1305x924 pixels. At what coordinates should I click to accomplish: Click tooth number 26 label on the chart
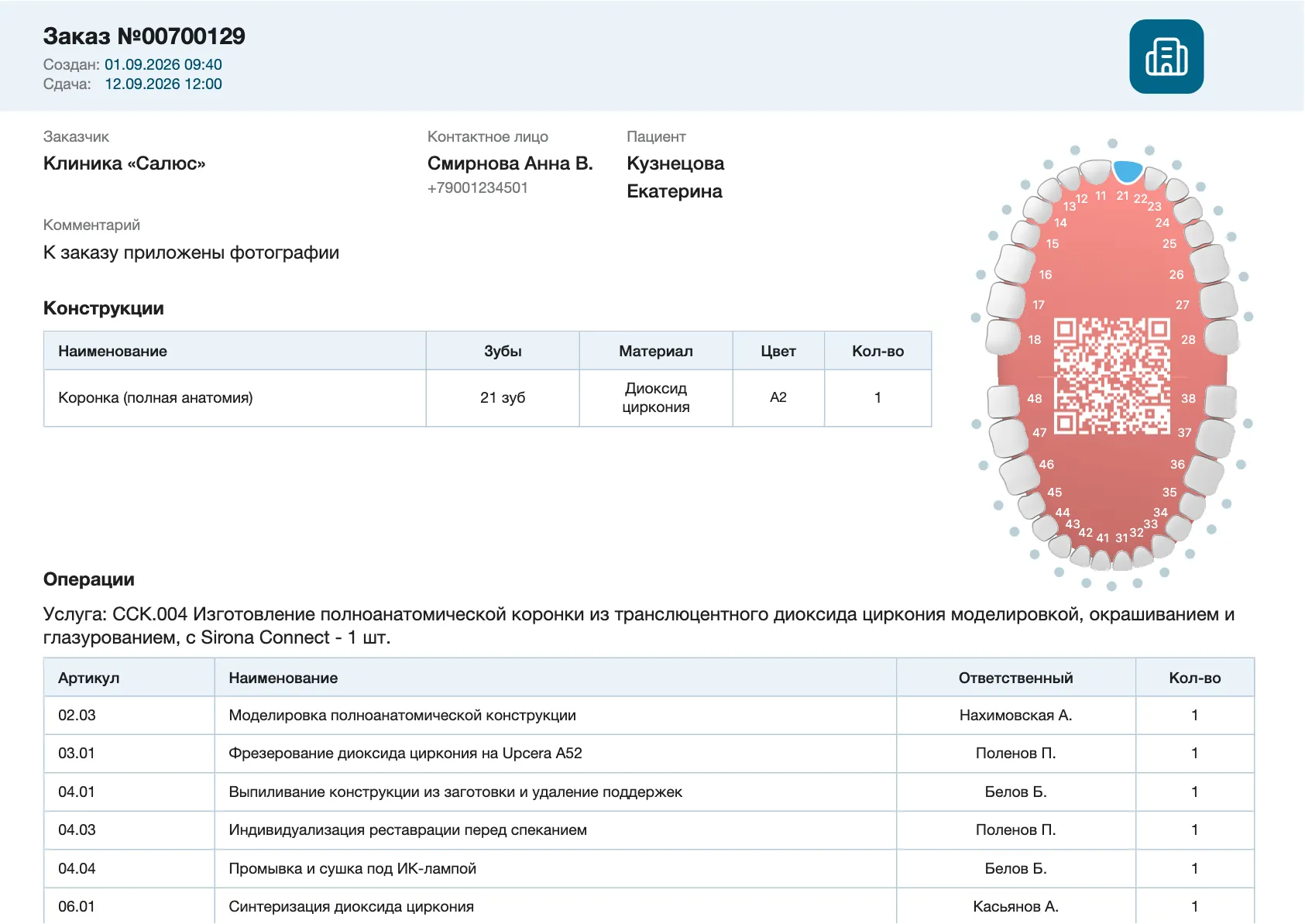tap(1176, 274)
